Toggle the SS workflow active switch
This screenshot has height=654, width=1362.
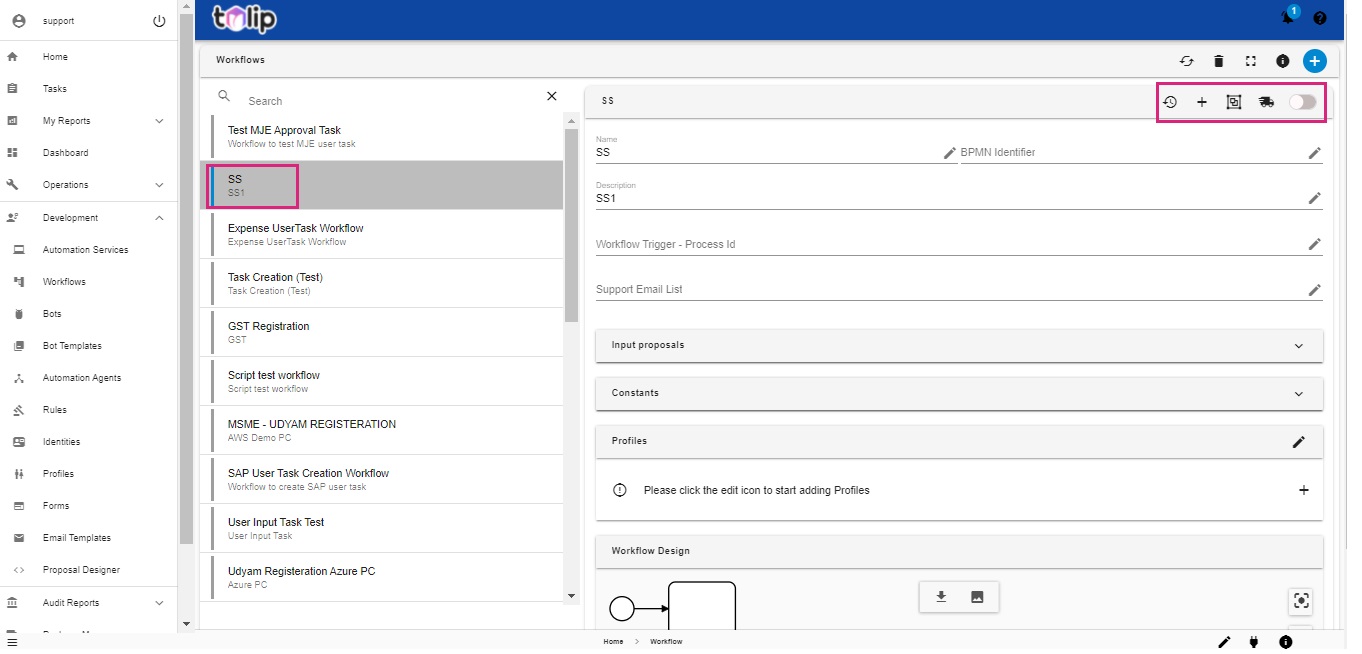pos(1303,102)
